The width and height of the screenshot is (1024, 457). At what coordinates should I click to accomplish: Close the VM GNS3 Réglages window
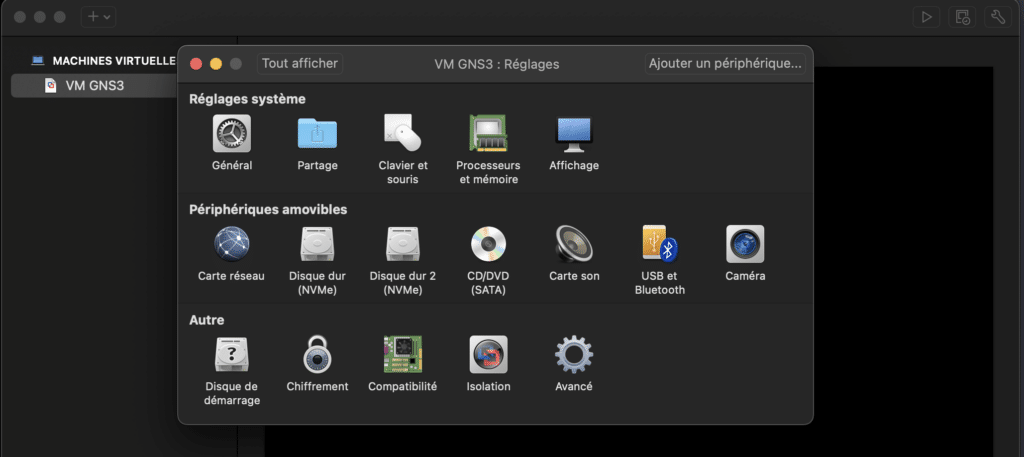(x=196, y=64)
